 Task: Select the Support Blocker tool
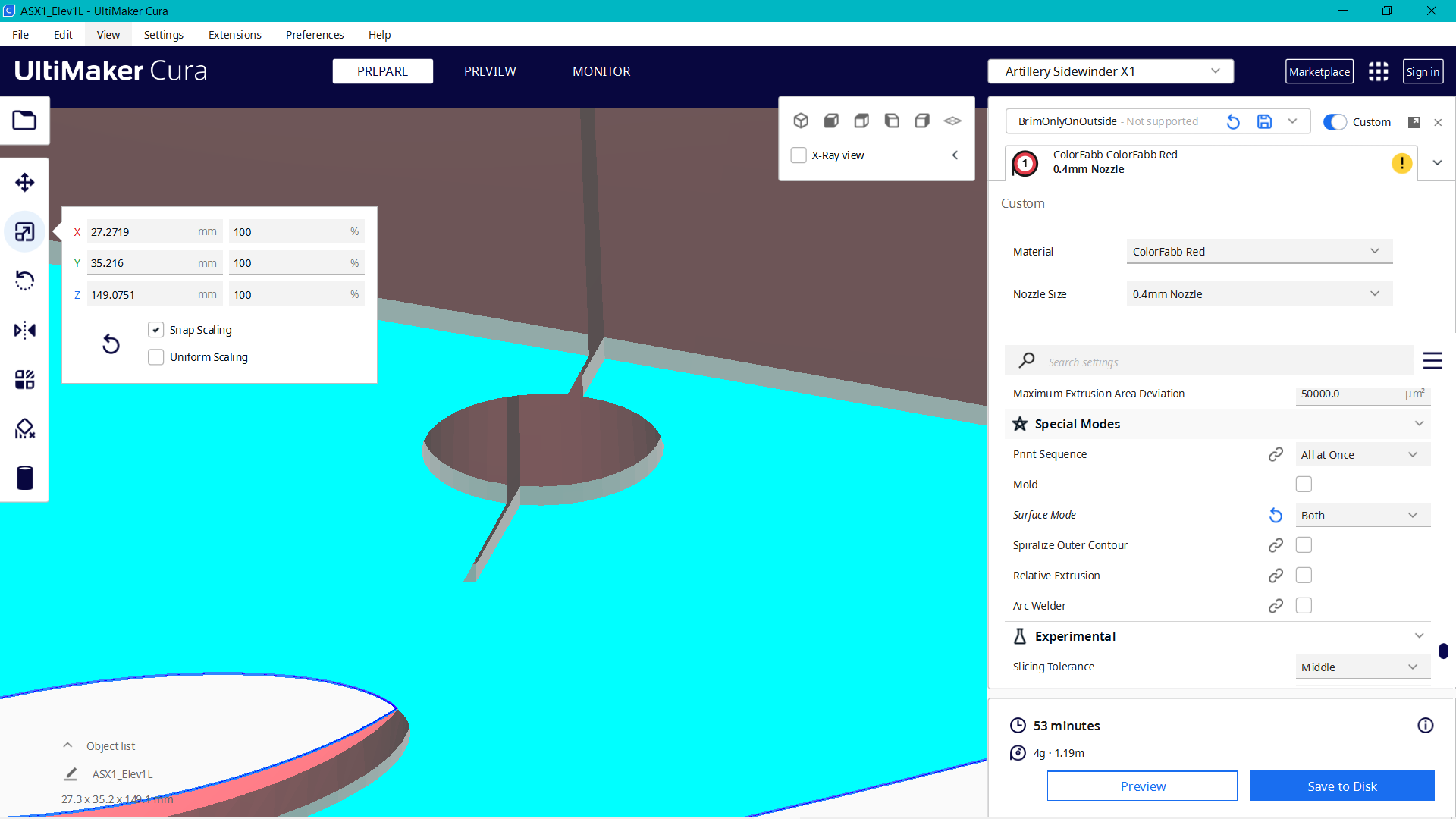(24, 428)
